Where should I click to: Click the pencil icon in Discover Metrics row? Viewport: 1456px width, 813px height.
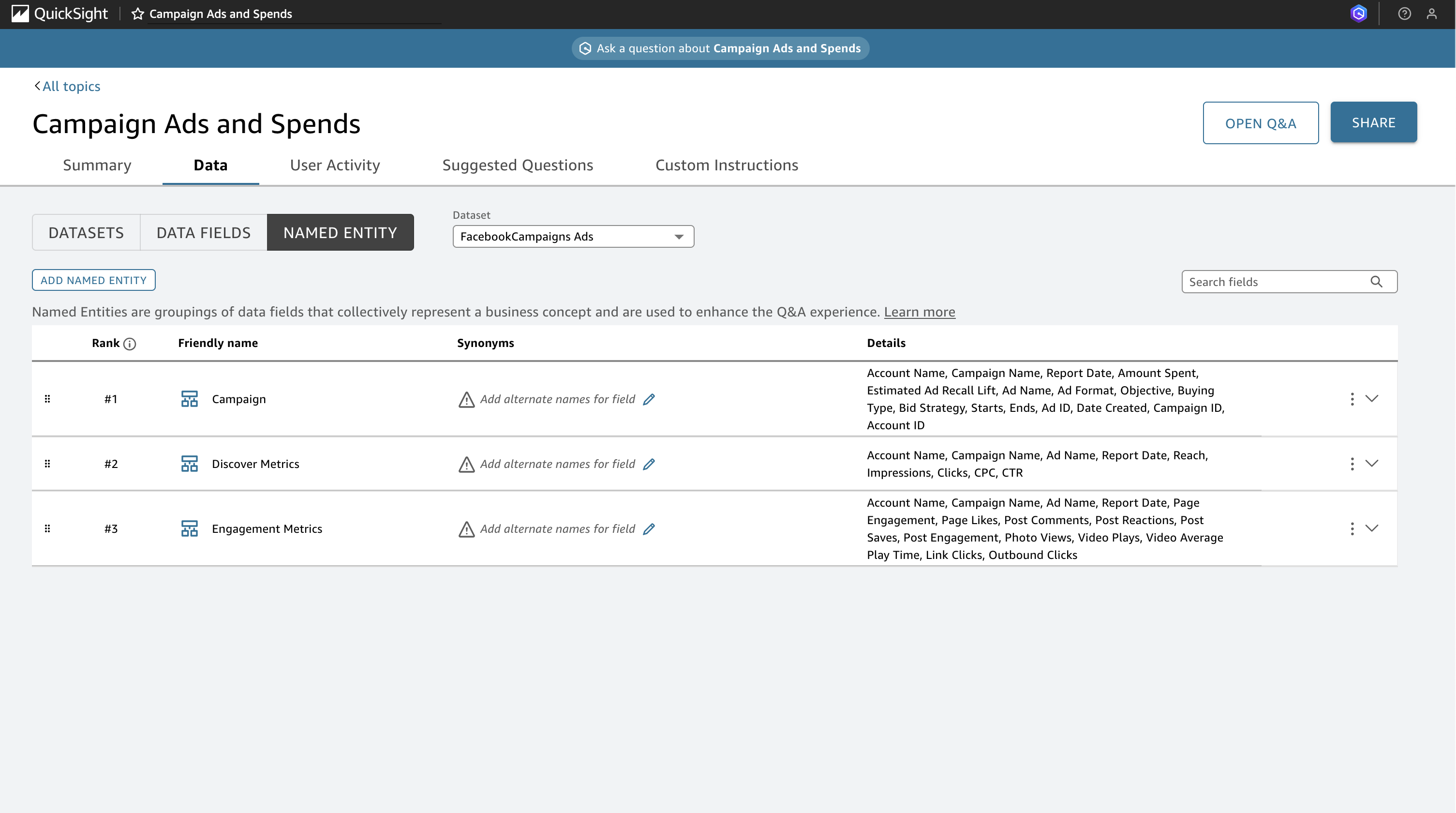coord(649,464)
